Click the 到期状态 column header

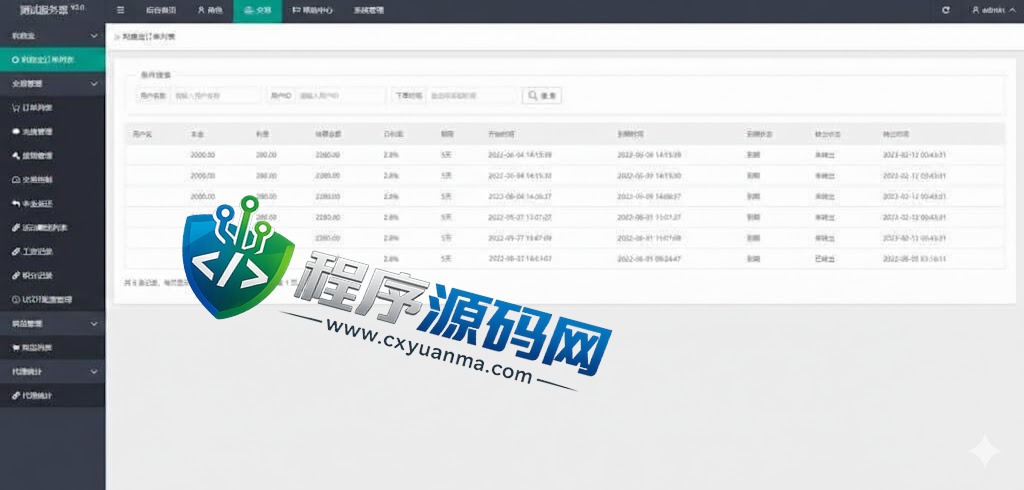760,134
